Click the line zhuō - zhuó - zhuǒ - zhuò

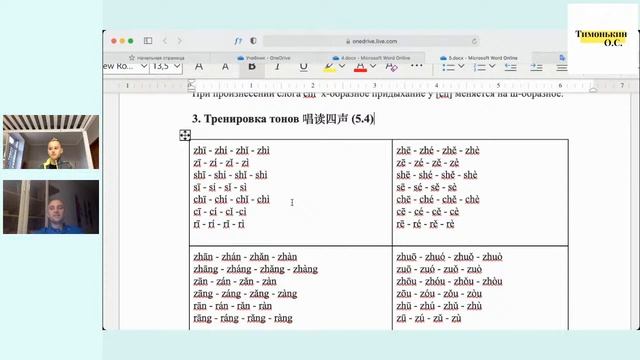pyautogui.click(x=449, y=257)
